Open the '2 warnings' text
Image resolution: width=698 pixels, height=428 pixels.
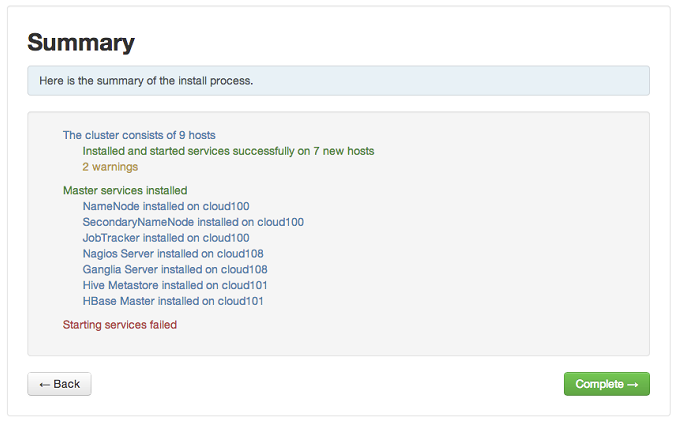110,167
